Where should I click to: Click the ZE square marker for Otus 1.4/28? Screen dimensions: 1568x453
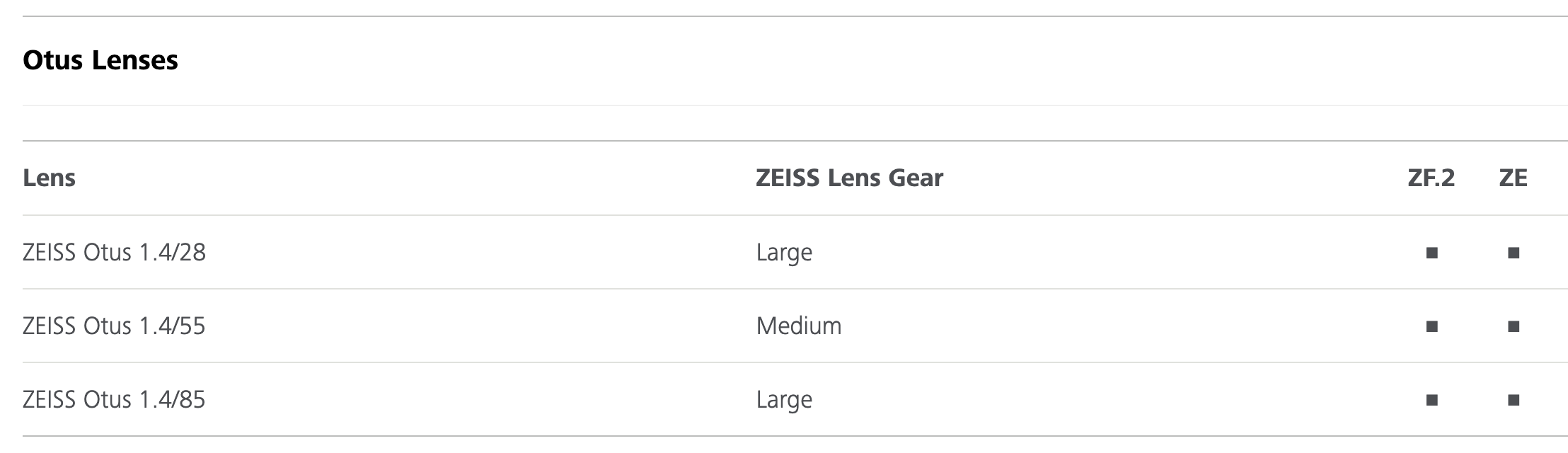point(1514,253)
